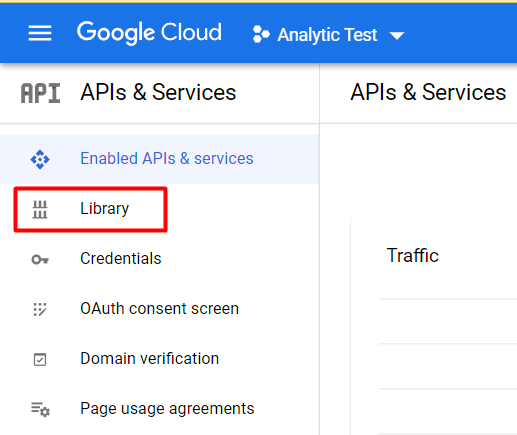Viewport: 517px width, 435px height.
Task: Click the Domain verification checkbox icon
Action: click(x=40, y=359)
